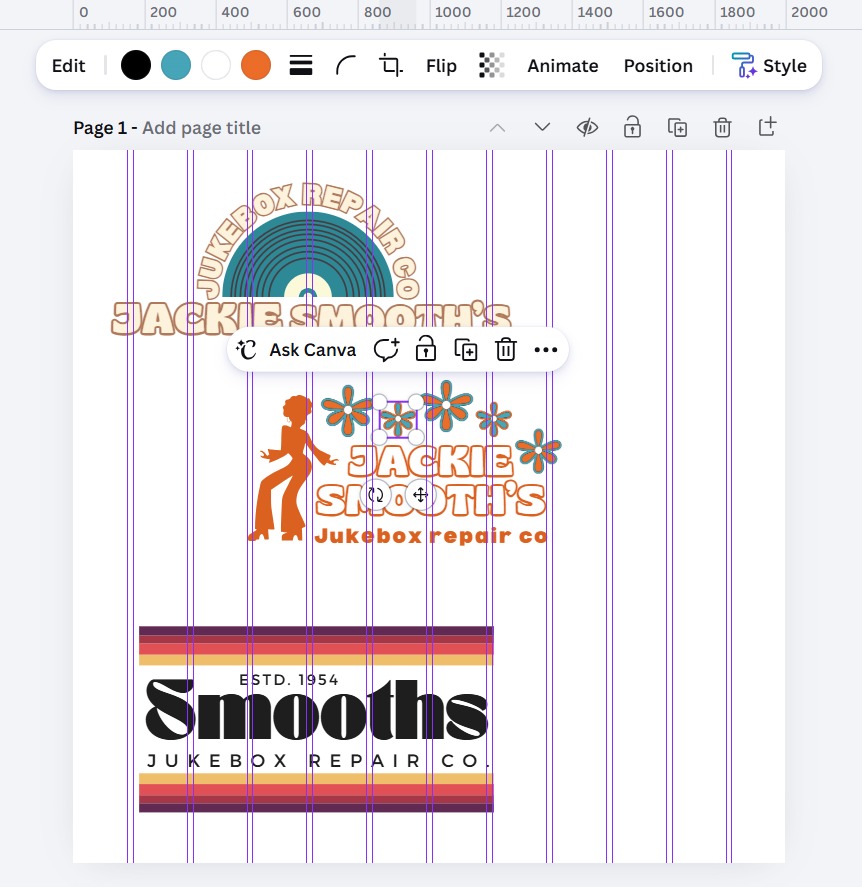Select the orange dancer silhouette

(291, 468)
